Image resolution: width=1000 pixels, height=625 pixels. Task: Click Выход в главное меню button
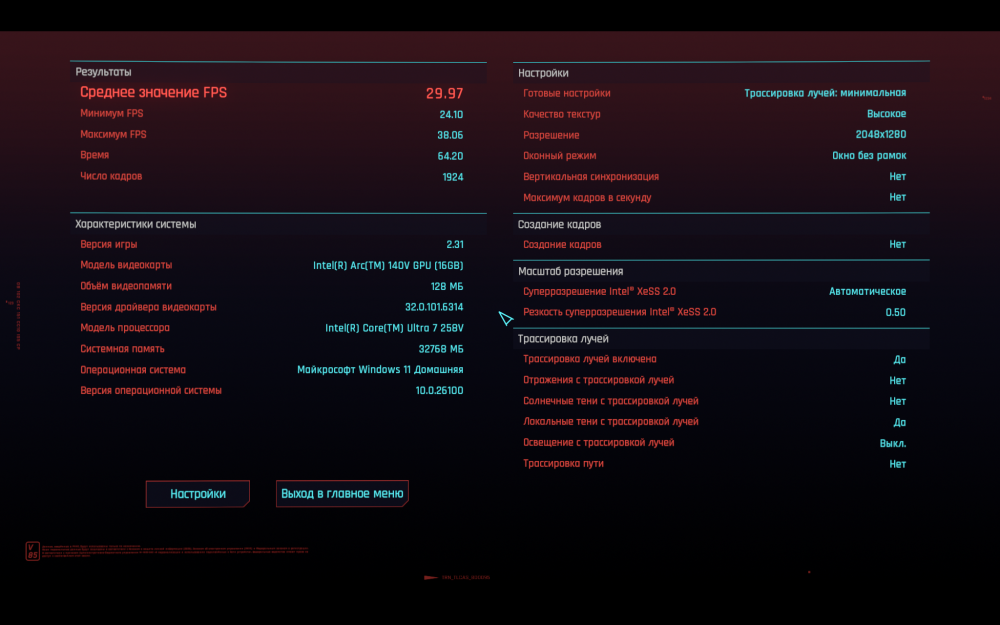pyautogui.click(x=342, y=494)
